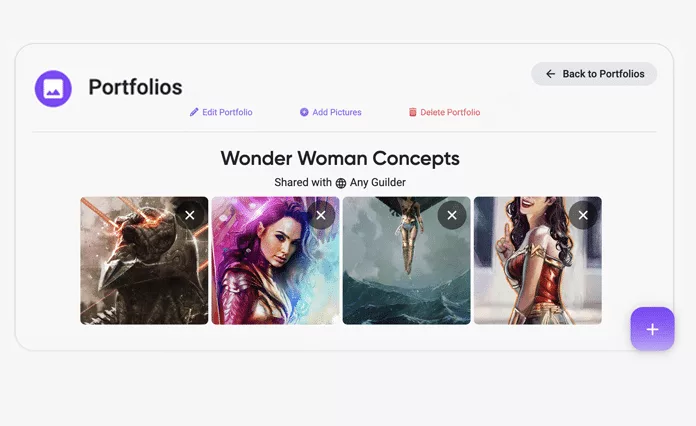Click the pencil icon beside Edit Portfolio
The image size is (696, 426).
coord(194,112)
